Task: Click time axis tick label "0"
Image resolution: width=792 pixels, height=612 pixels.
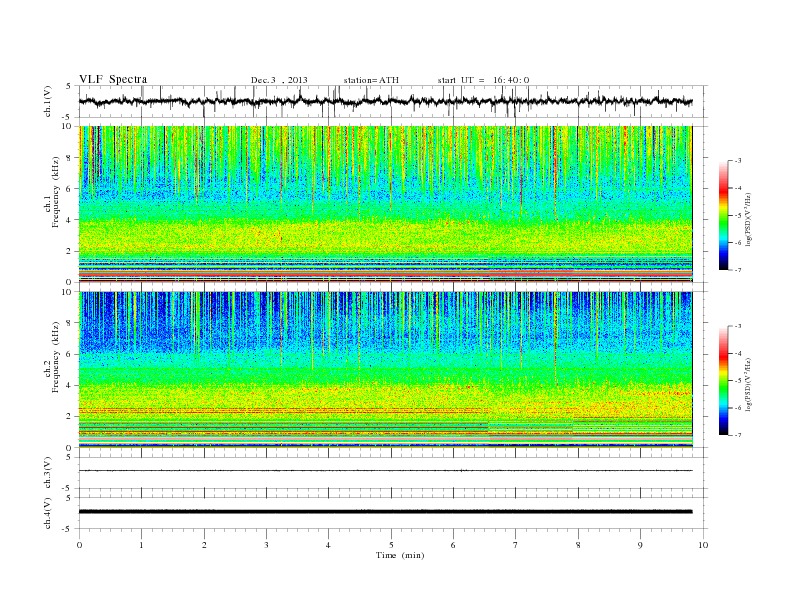Action: tap(79, 545)
